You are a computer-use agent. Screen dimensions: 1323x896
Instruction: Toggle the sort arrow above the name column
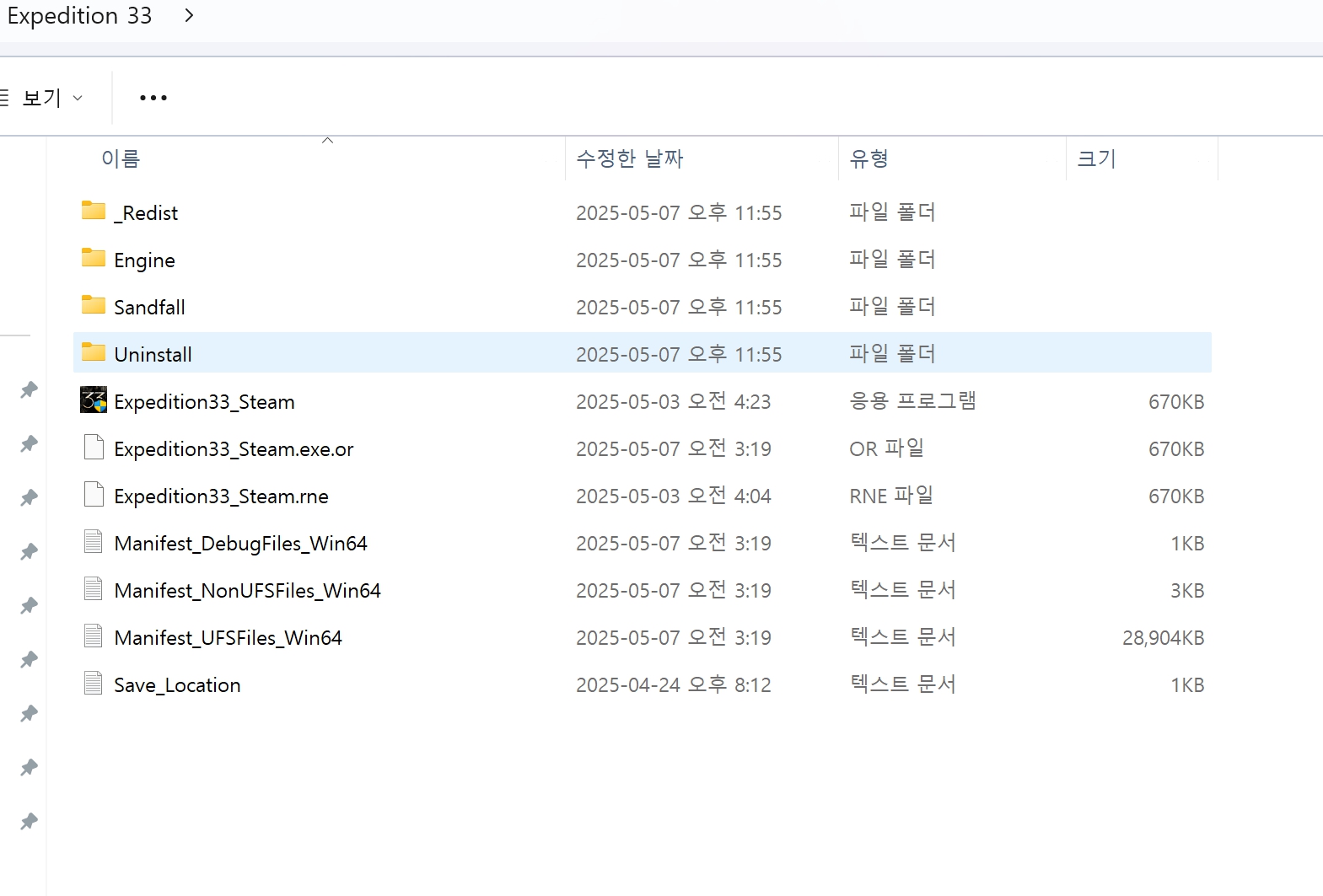coord(328,140)
